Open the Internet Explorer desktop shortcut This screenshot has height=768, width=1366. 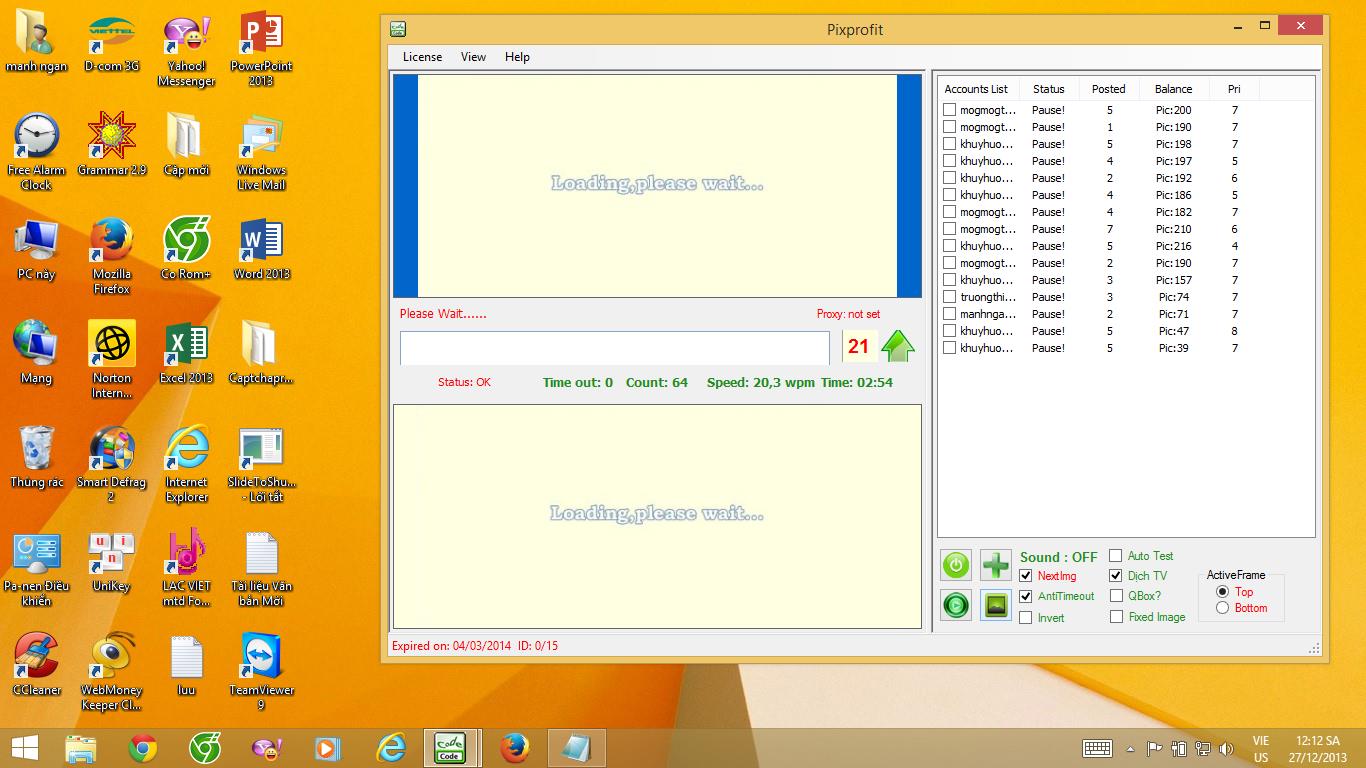coord(186,464)
